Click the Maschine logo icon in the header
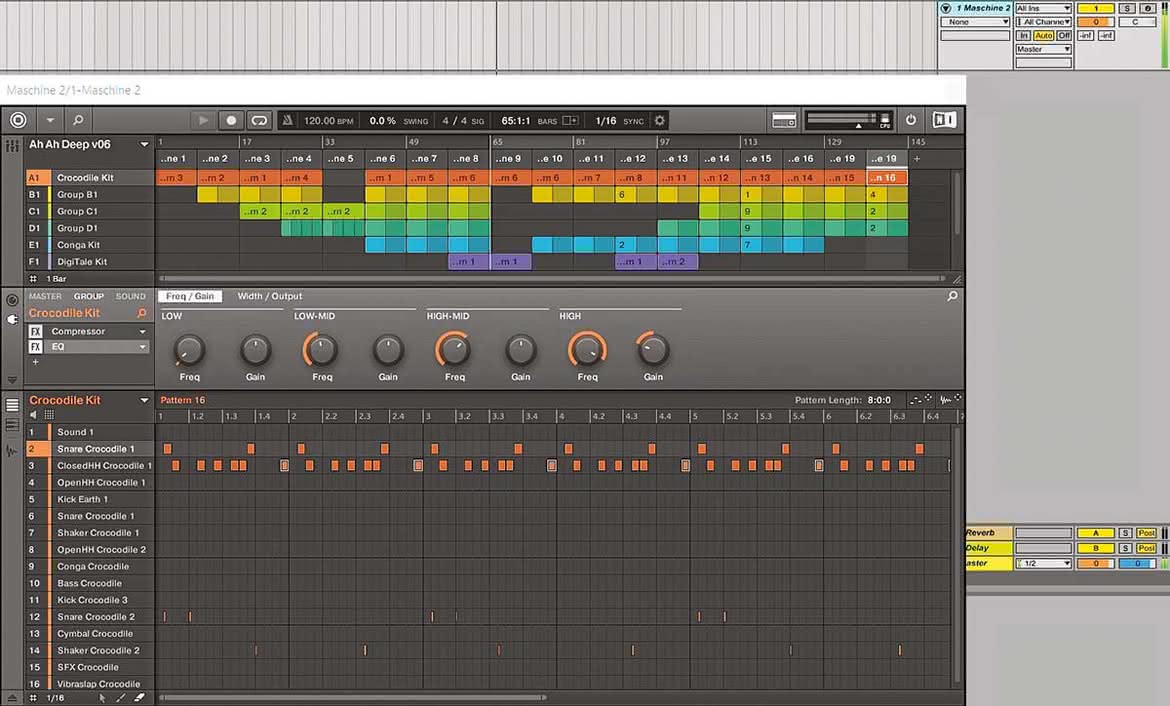The height and width of the screenshot is (706, 1170). [18, 120]
